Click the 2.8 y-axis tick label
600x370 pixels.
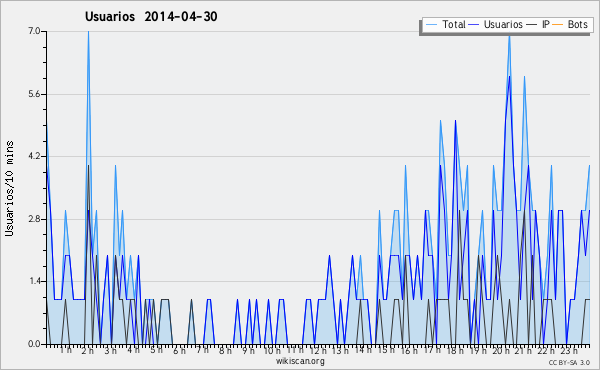34,219
